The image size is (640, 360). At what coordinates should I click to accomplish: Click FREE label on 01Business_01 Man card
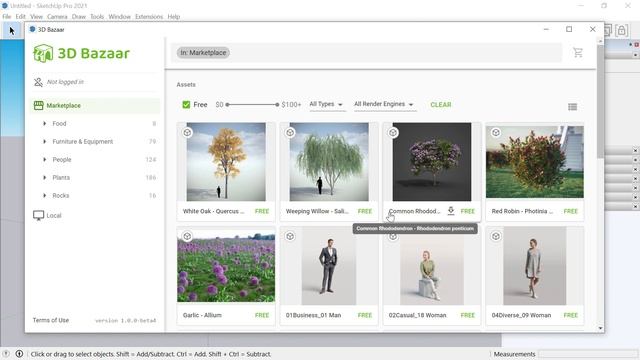pyautogui.click(x=365, y=315)
